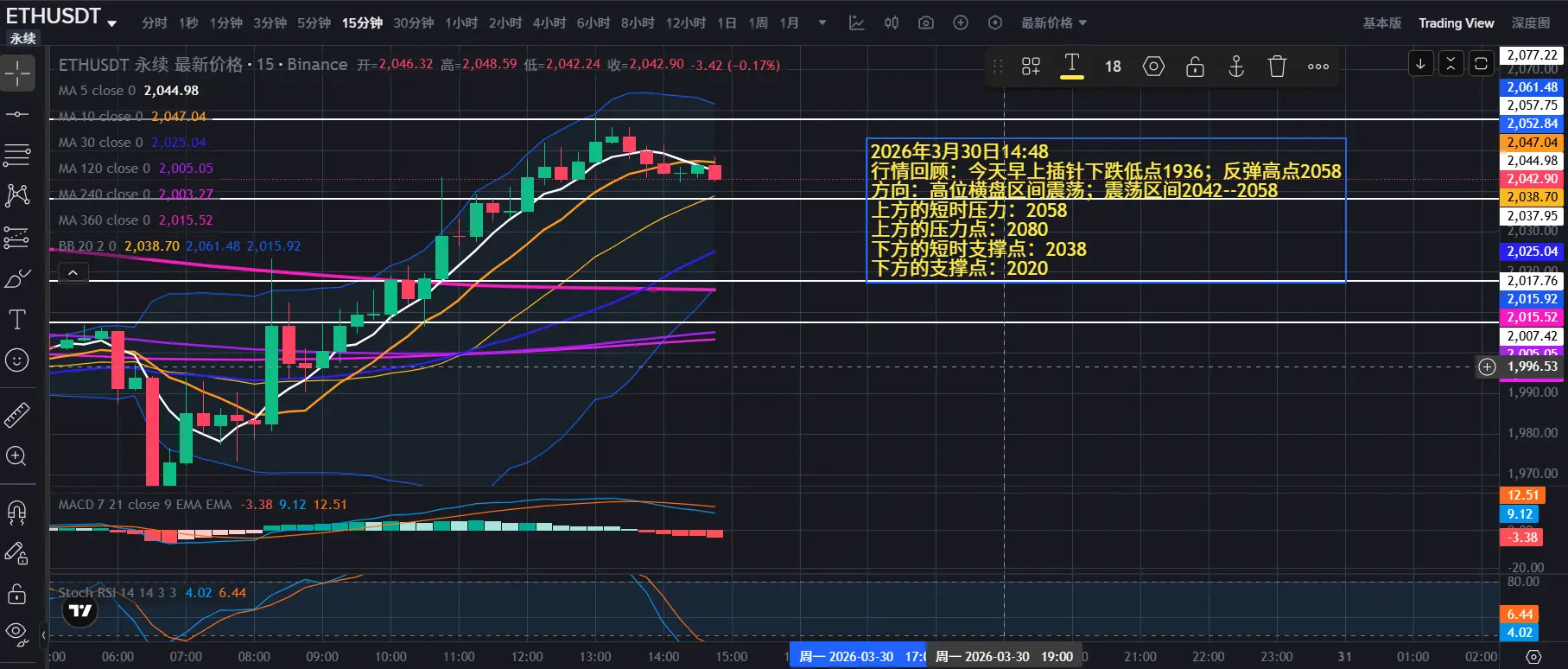
Task: Change font size 18 setting
Action: click(x=1113, y=67)
